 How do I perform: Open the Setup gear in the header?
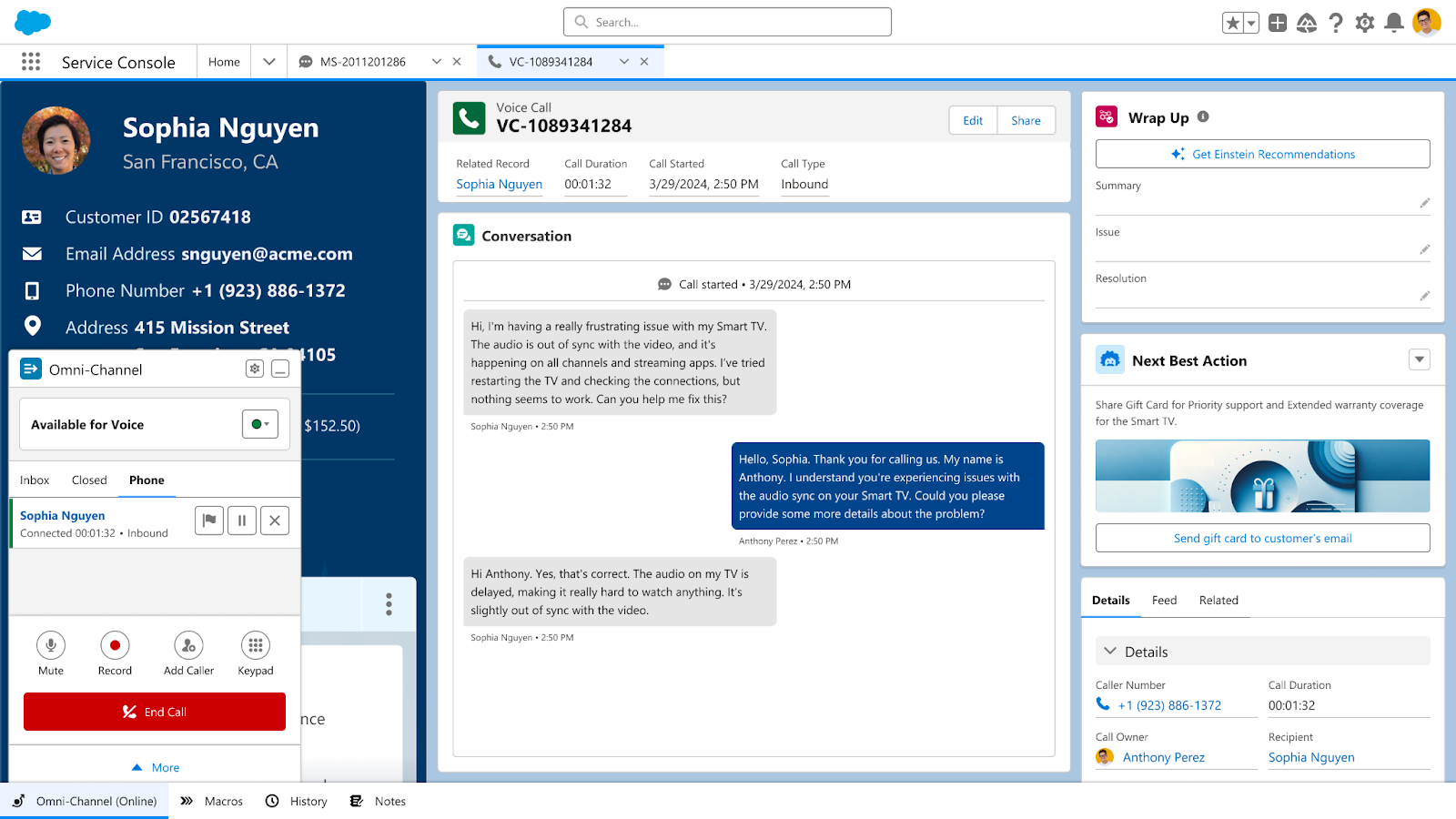point(1365,22)
